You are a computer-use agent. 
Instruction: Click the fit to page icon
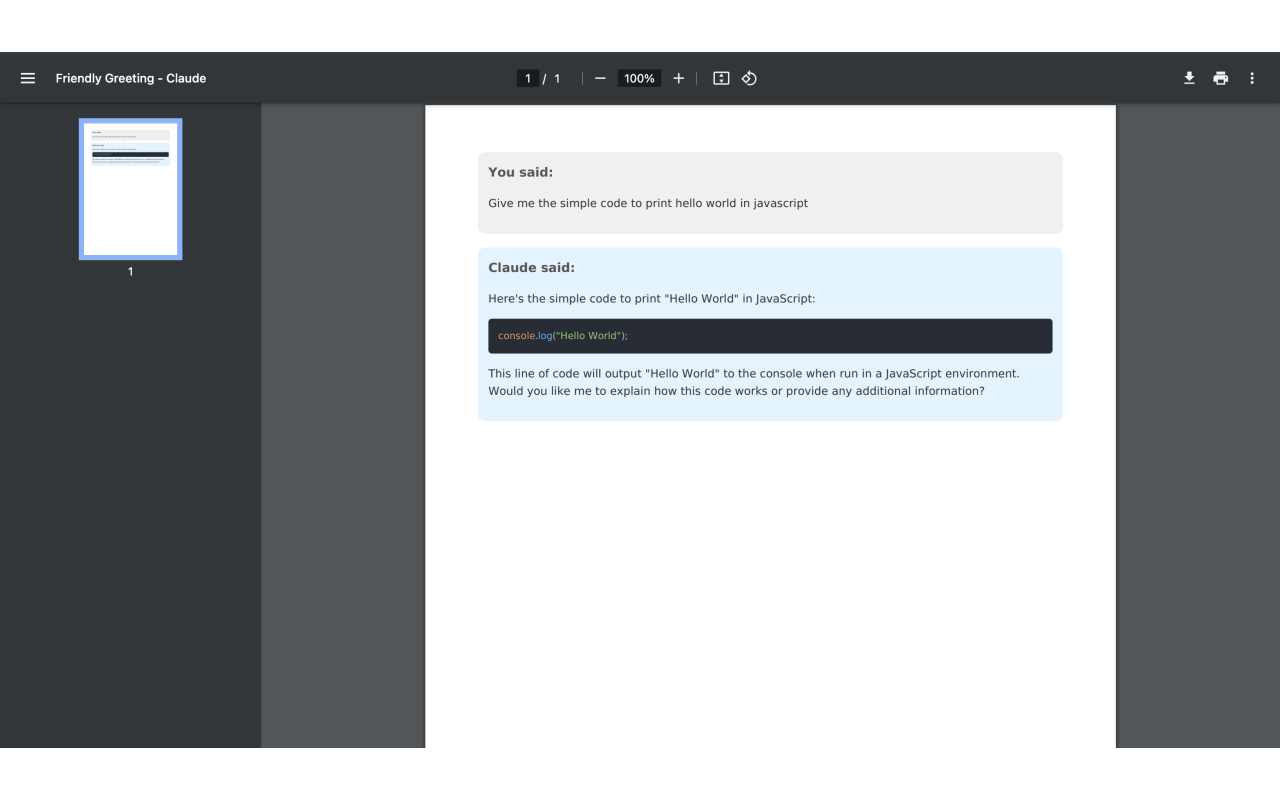click(721, 78)
